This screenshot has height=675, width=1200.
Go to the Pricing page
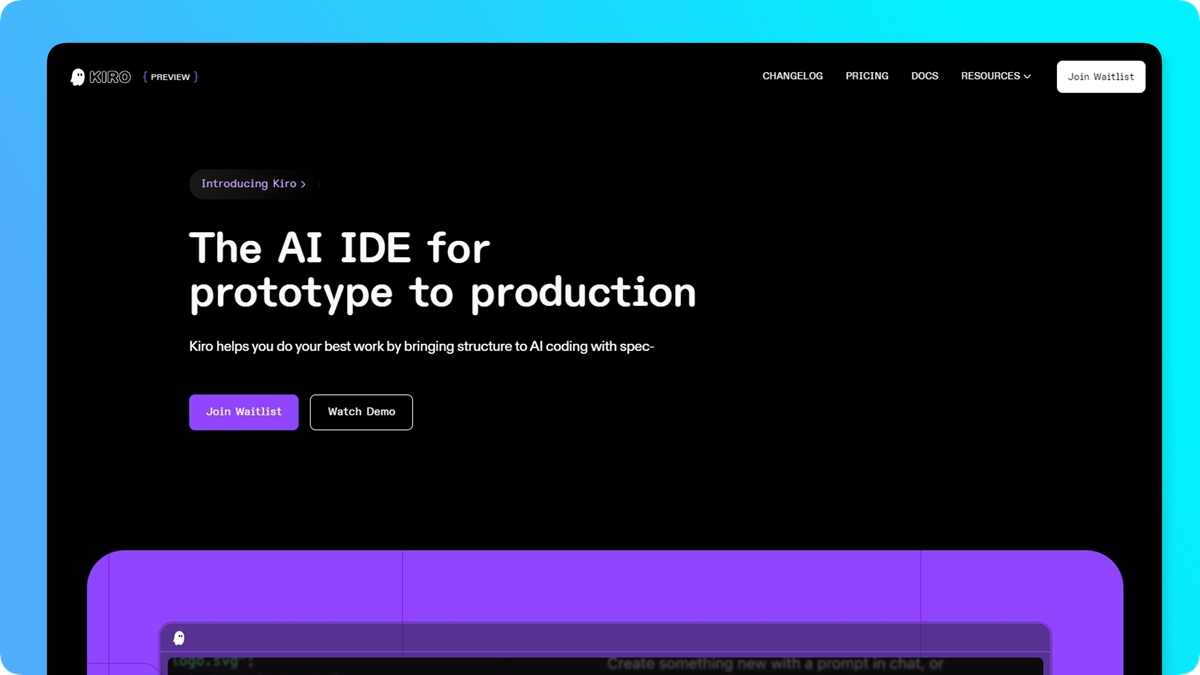click(867, 76)
